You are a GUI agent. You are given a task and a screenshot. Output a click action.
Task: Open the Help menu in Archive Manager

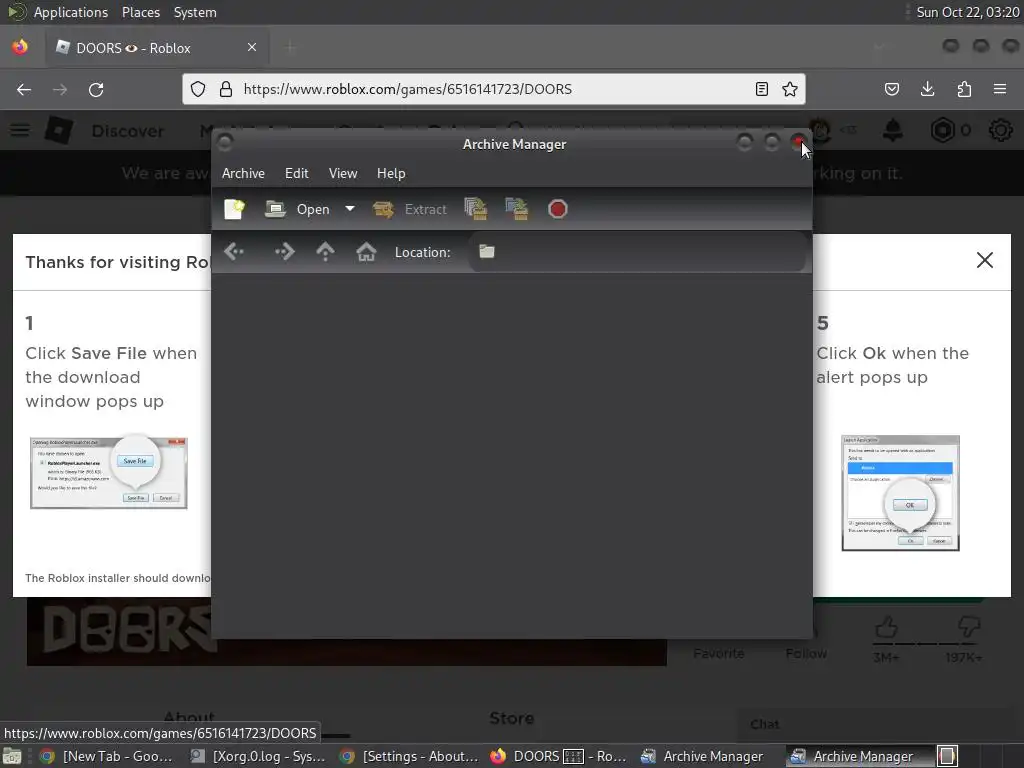391,173
